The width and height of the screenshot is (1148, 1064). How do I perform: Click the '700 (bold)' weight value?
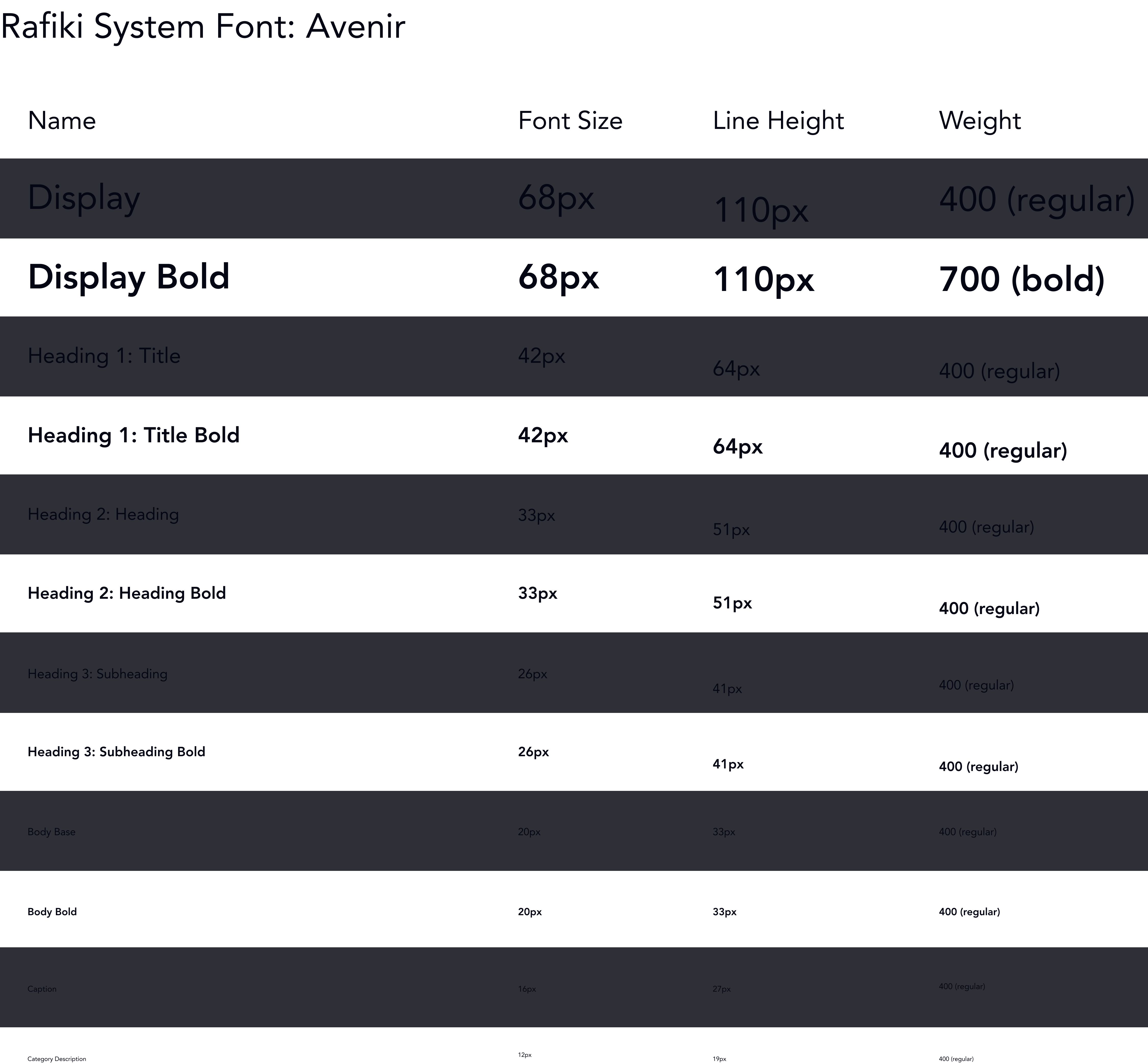point(1022,280)
